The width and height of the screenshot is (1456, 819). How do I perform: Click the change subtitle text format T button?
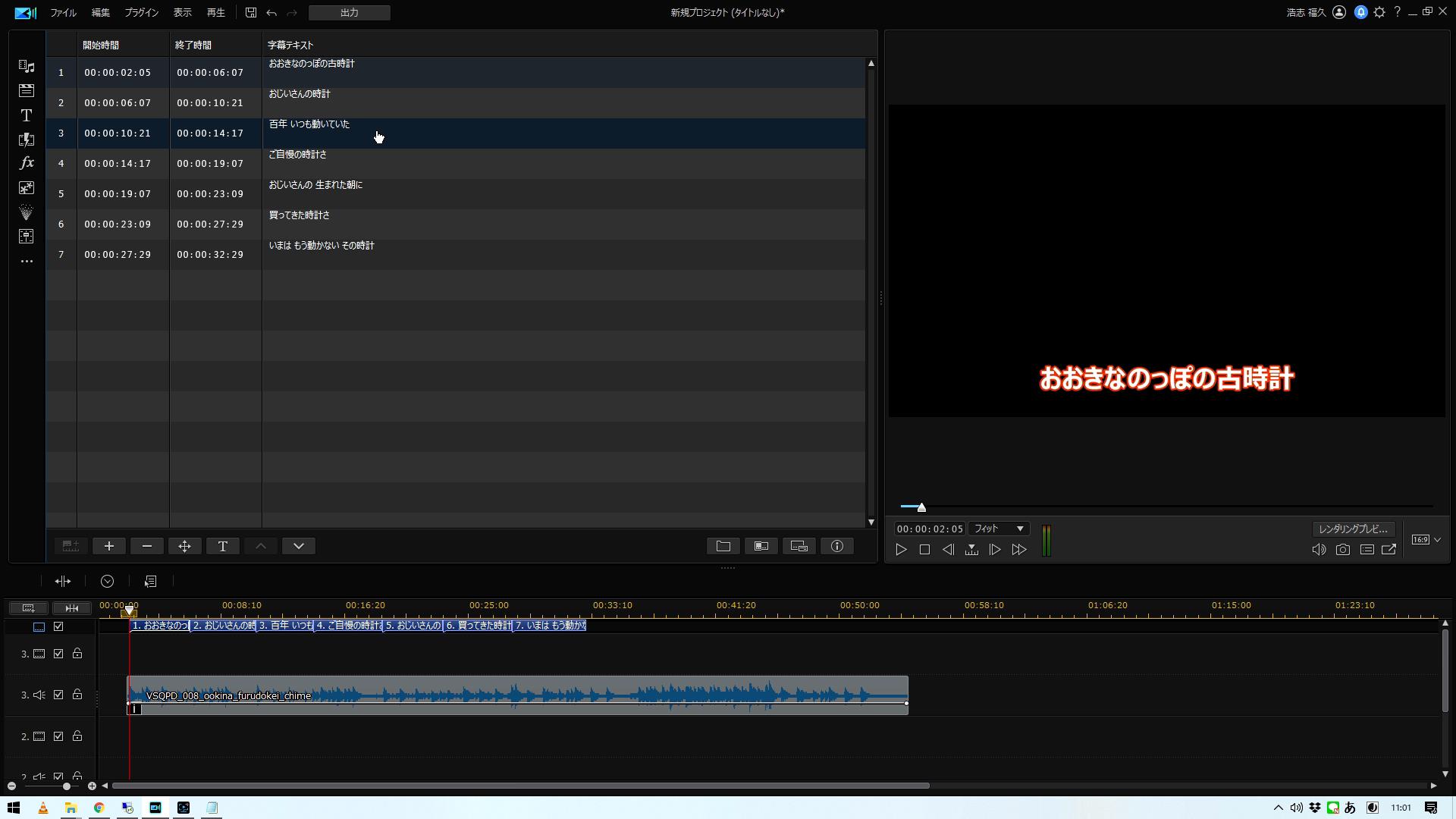coord(223,546)
